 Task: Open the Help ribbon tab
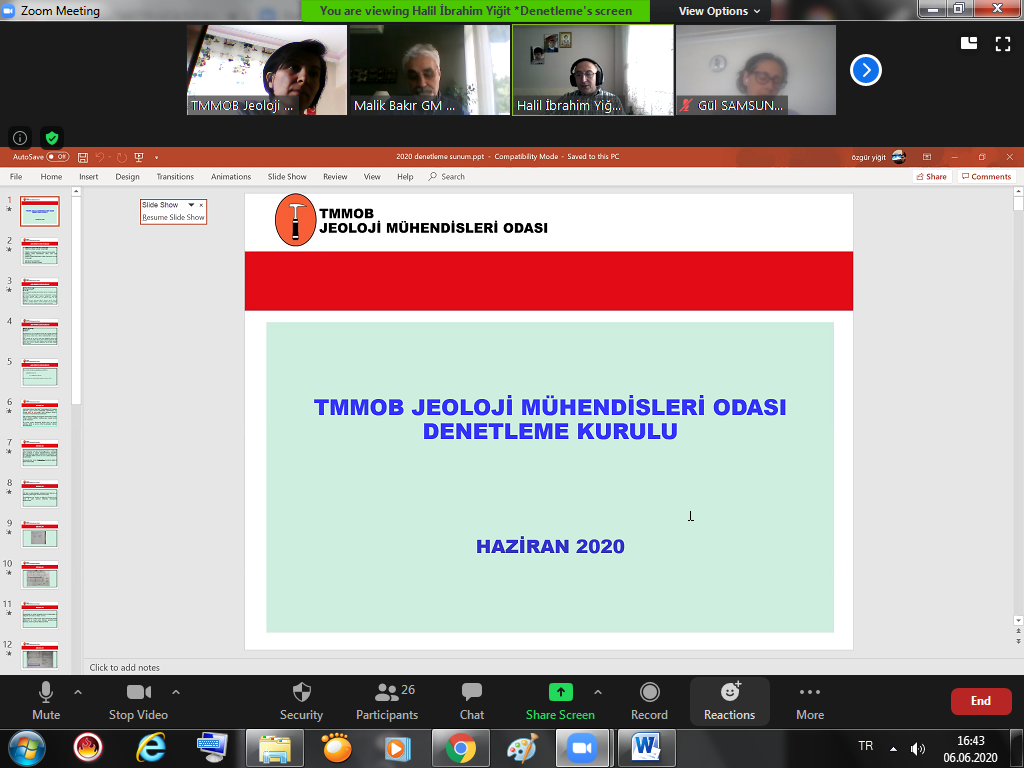pyautogui.click(x=405, y=177)
